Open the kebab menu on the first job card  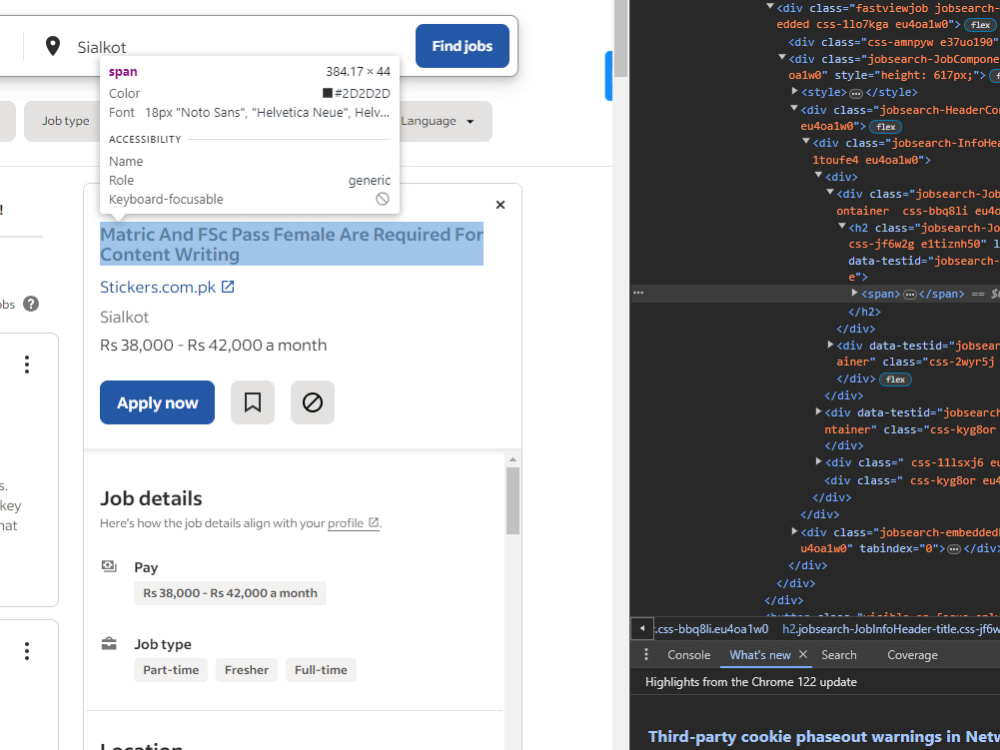pyautogui.click(x=27, y=365)
